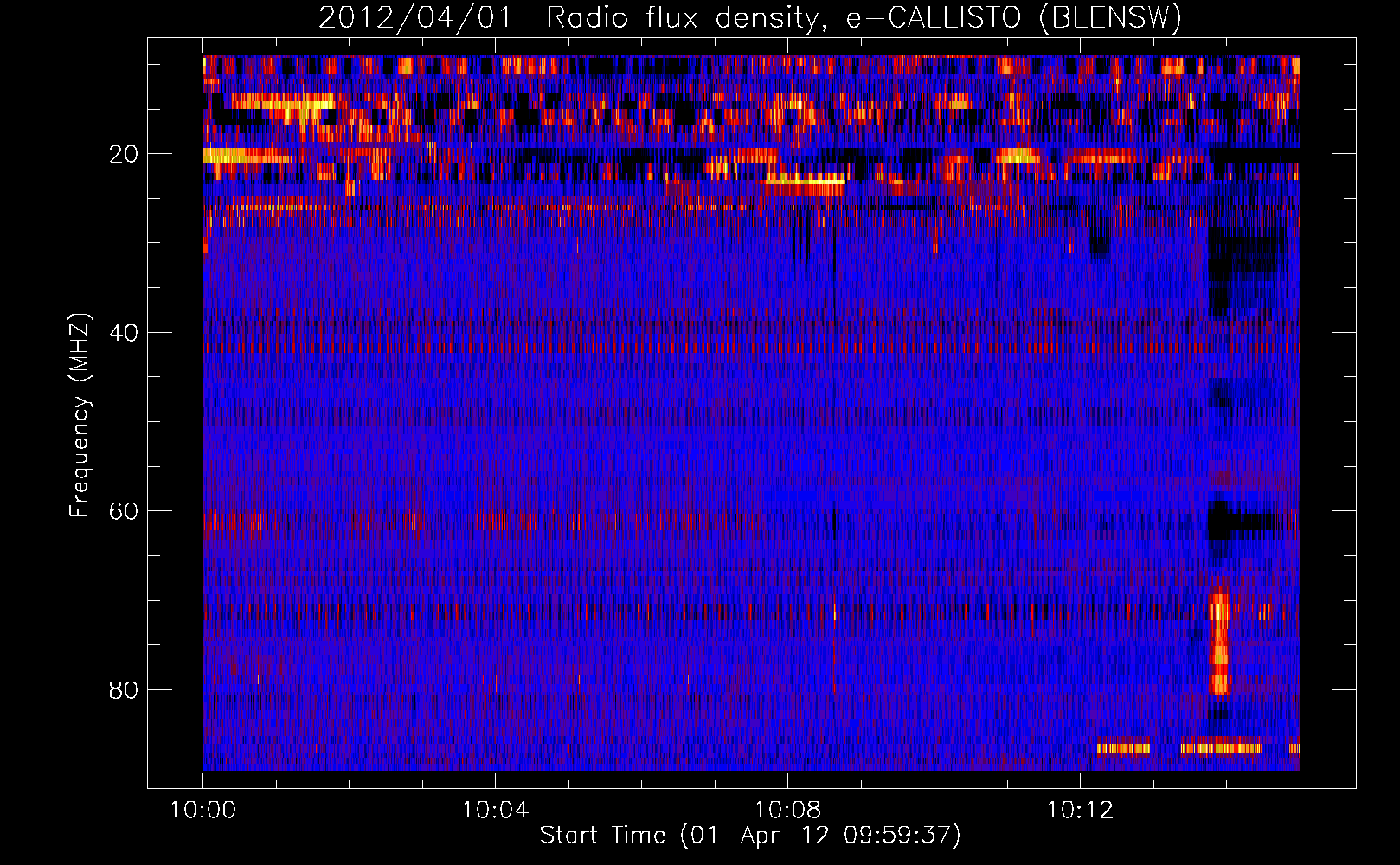1400x865 pixels.
Task: Click the '10:00' time tick label
Action: point(202,810)
